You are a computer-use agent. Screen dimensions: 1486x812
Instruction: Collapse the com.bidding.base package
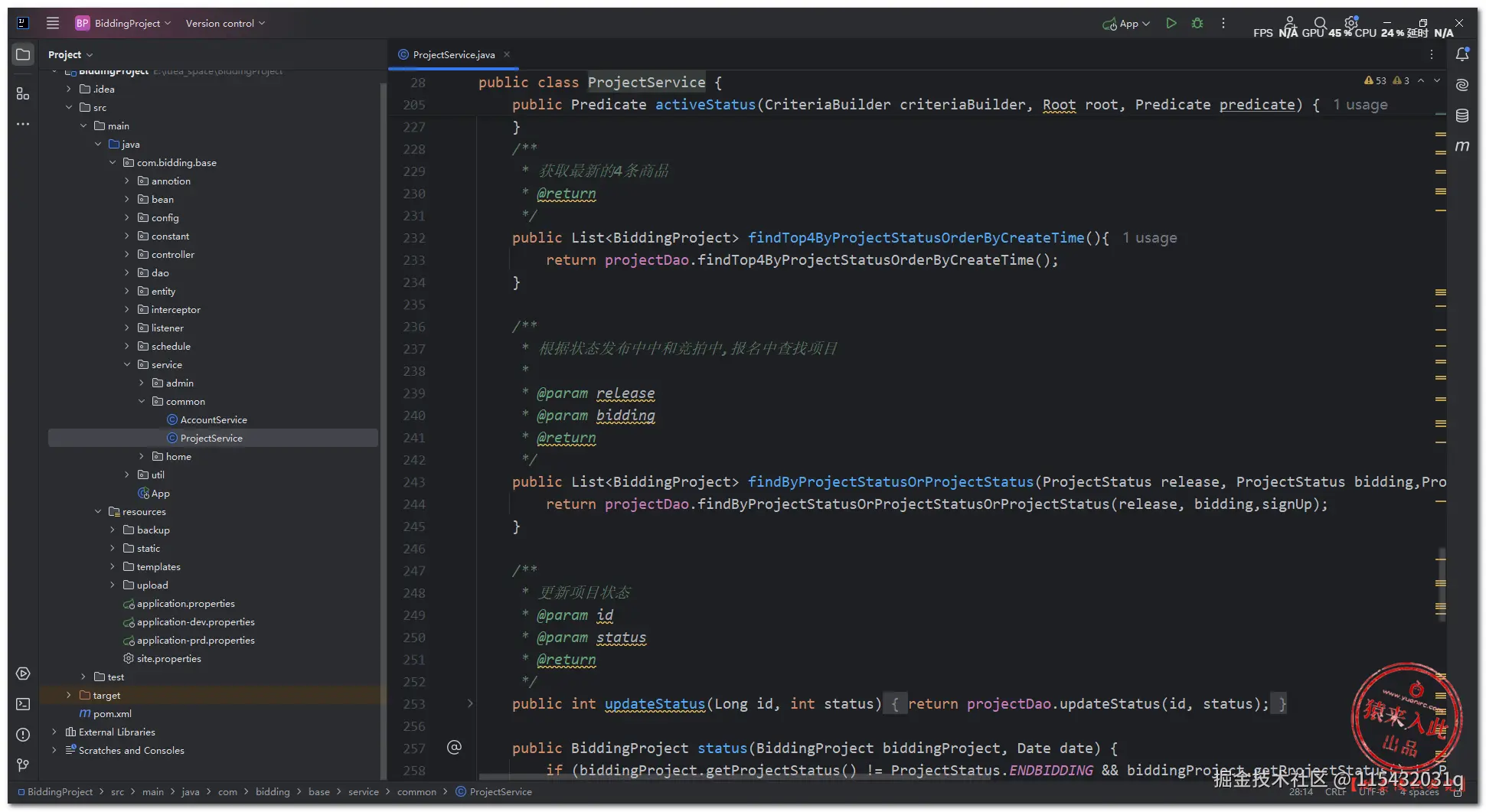point(113,162)
